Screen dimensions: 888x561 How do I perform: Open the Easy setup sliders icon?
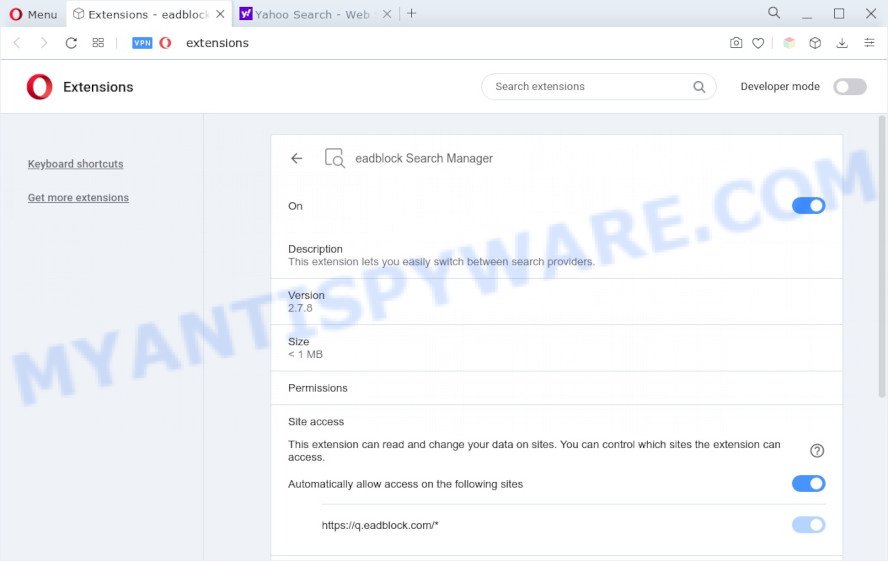[x=869, y=43]
